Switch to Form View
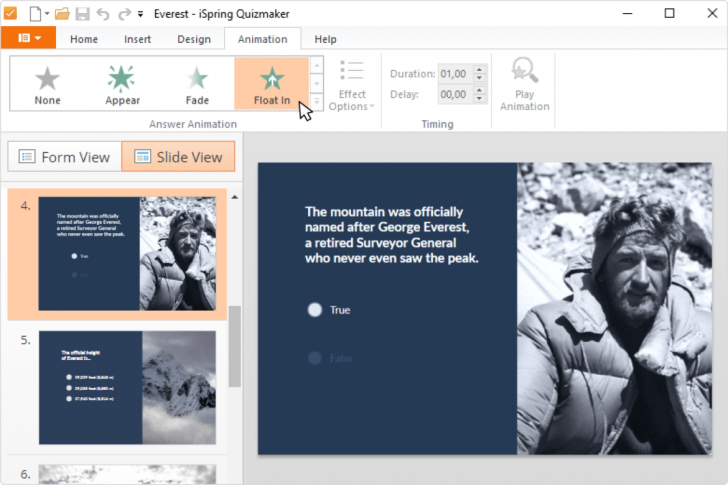 click(x=65, y=157)
